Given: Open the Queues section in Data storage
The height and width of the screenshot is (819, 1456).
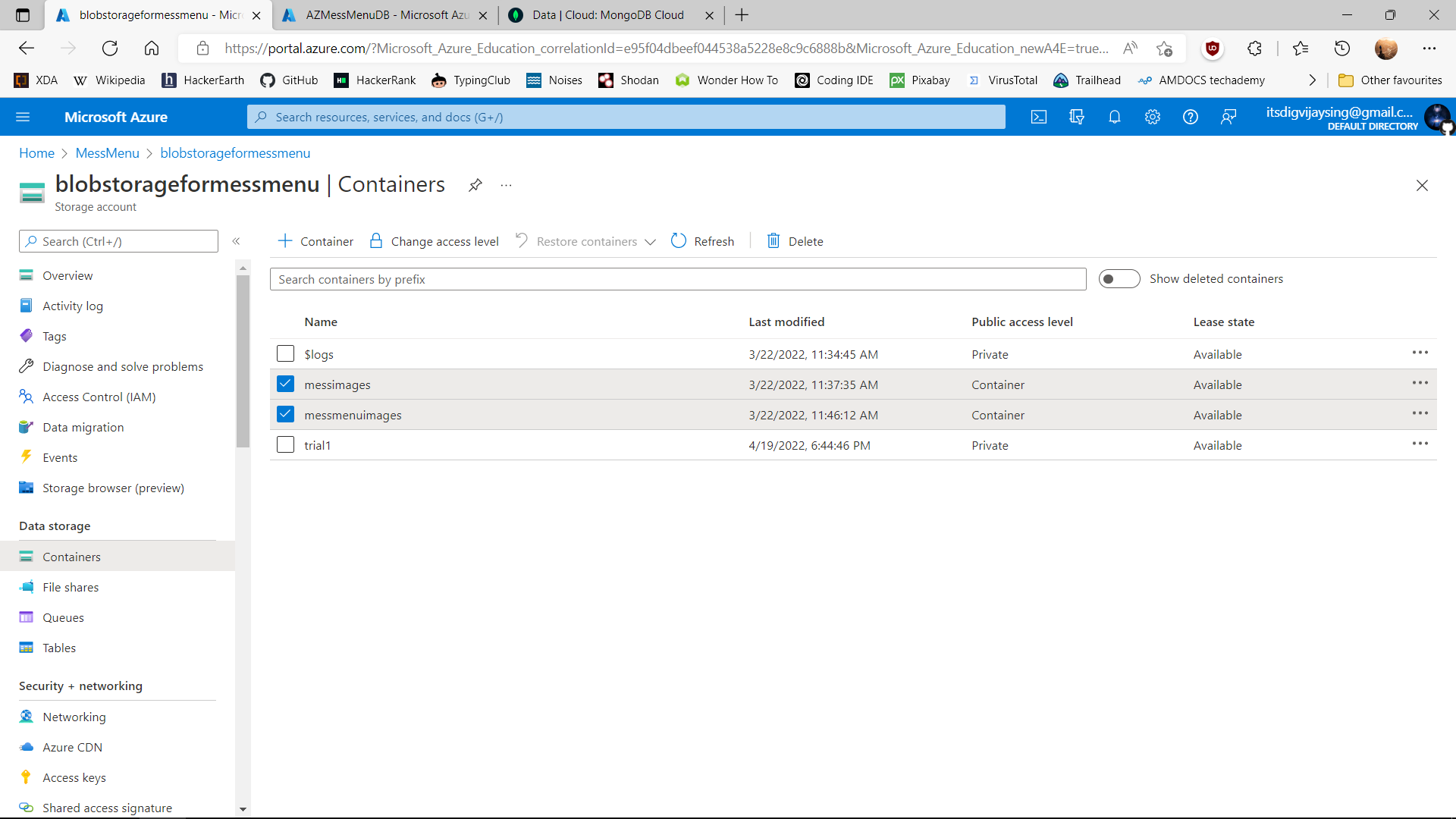Looking at the screenshot, I should pos(63,617).
